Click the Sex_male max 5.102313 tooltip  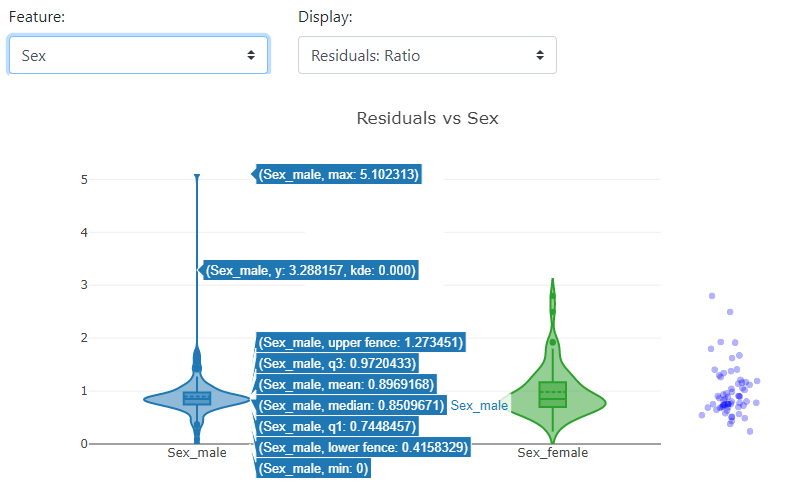point(338,175)
